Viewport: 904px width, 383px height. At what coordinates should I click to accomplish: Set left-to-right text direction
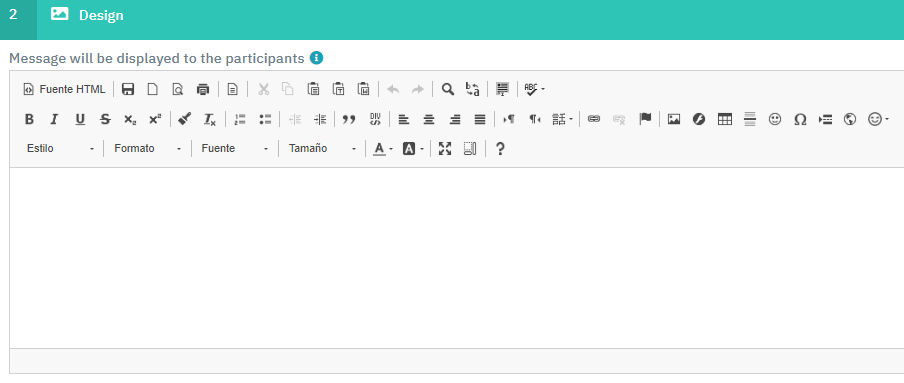[509, 119]
